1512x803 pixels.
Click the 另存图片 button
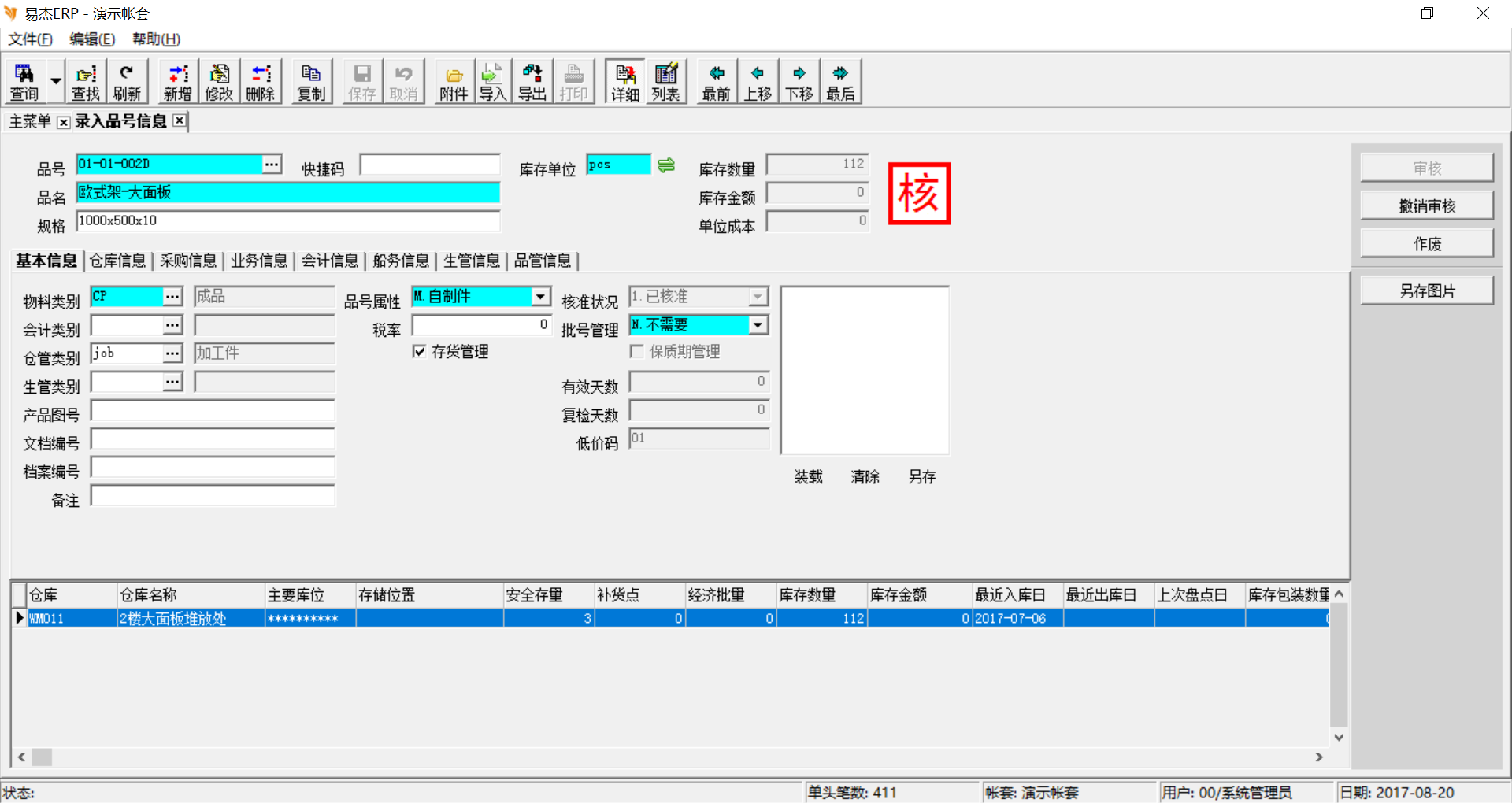[x=1426, y=291]
